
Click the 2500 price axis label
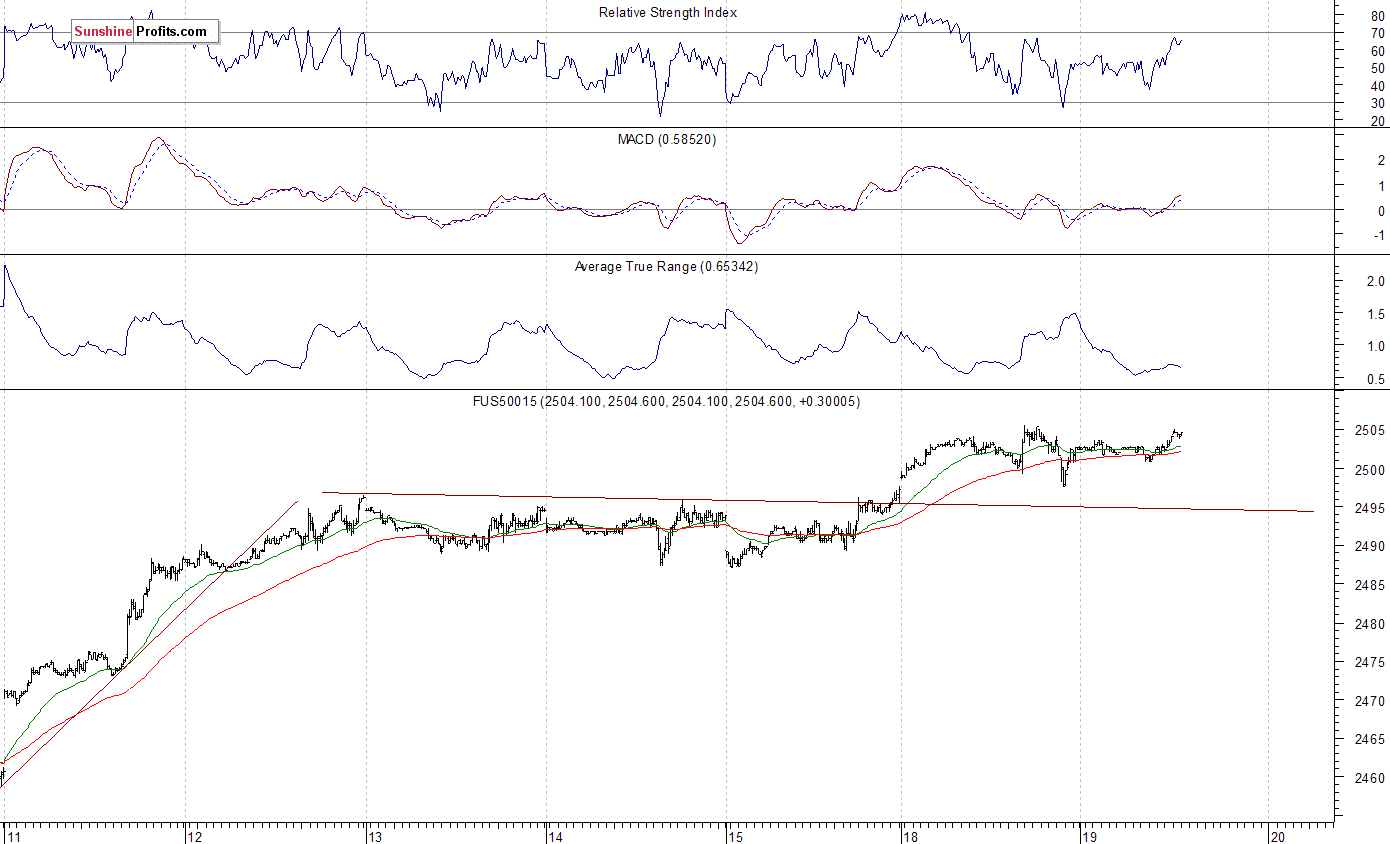click(1371, 470)
